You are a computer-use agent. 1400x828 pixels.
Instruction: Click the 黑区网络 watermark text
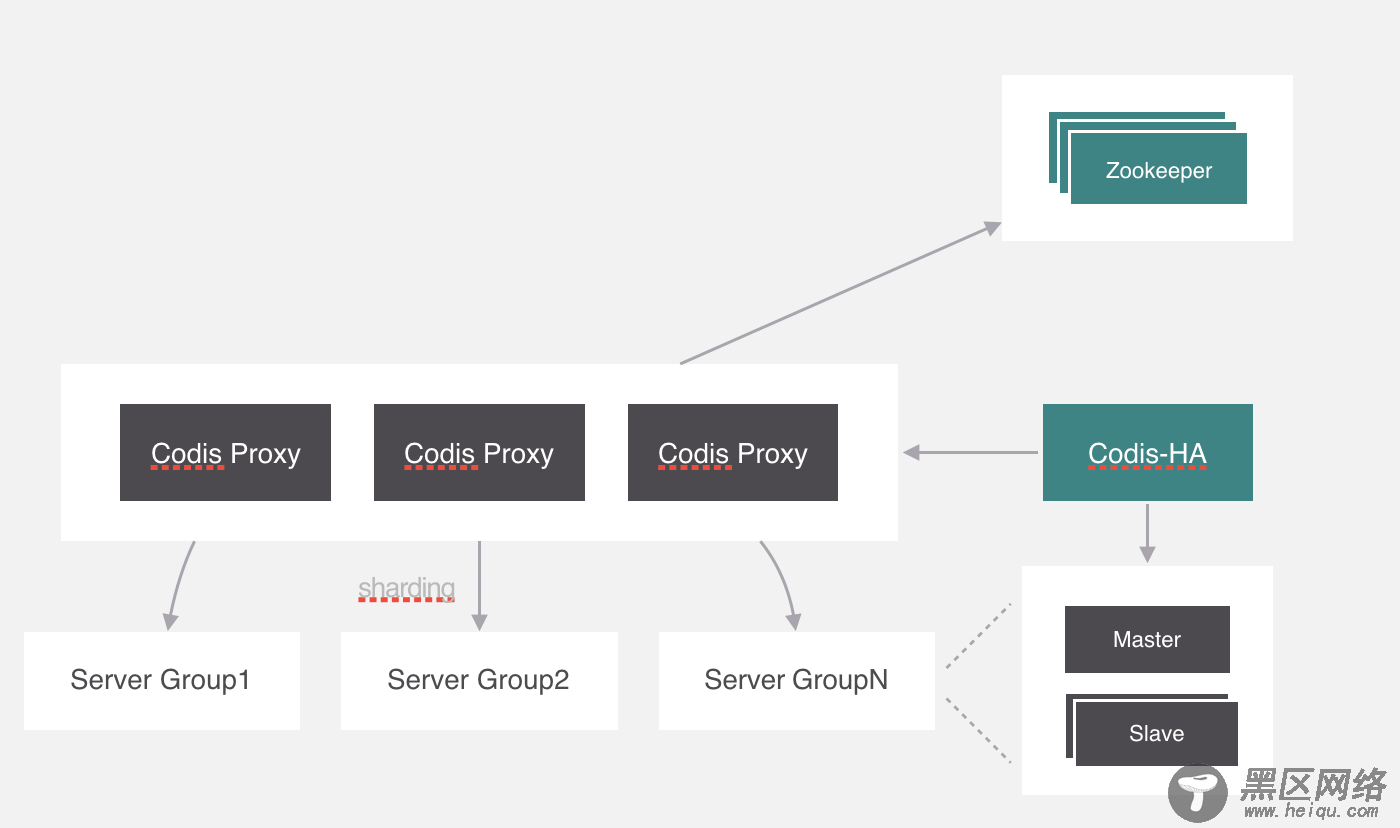[x=1313, y=784]
